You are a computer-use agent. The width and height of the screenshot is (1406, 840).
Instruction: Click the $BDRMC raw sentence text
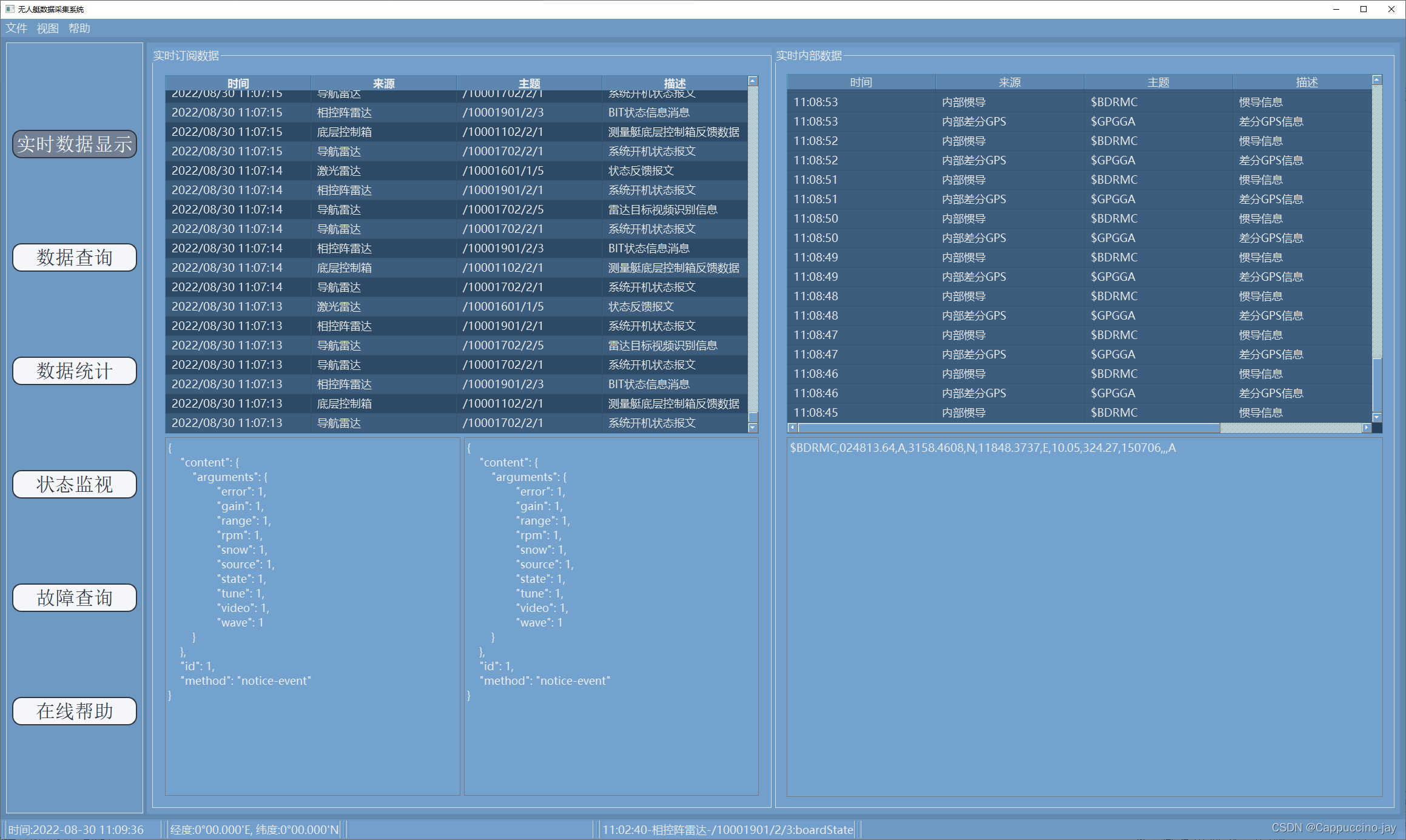click(983, 448)
